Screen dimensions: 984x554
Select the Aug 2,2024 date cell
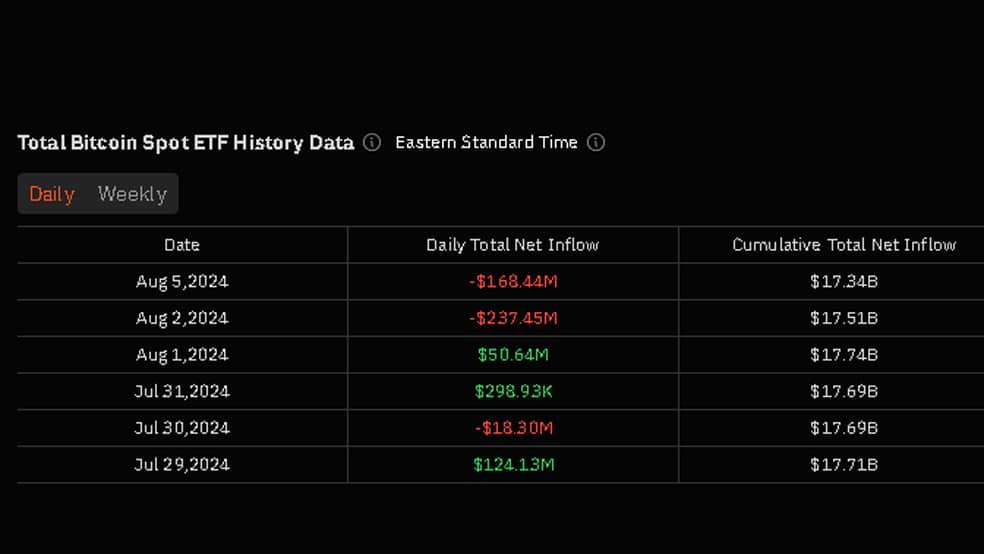tap(182, 318)
